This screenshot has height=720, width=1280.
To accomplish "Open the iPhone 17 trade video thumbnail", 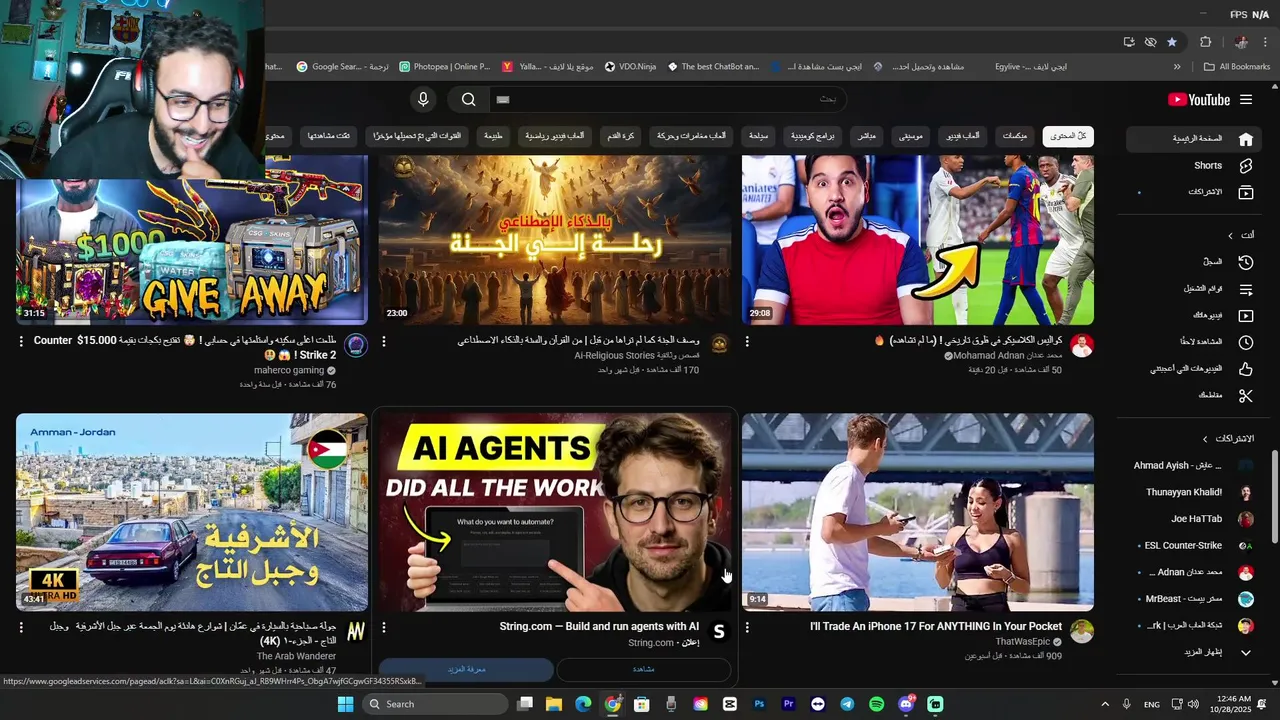I will point(918,512).
